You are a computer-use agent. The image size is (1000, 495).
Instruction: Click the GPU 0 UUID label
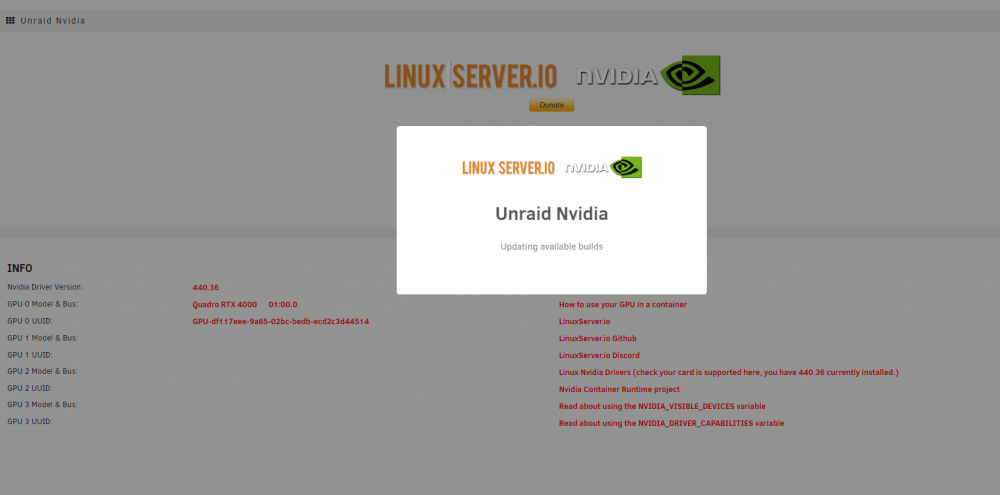29,320
